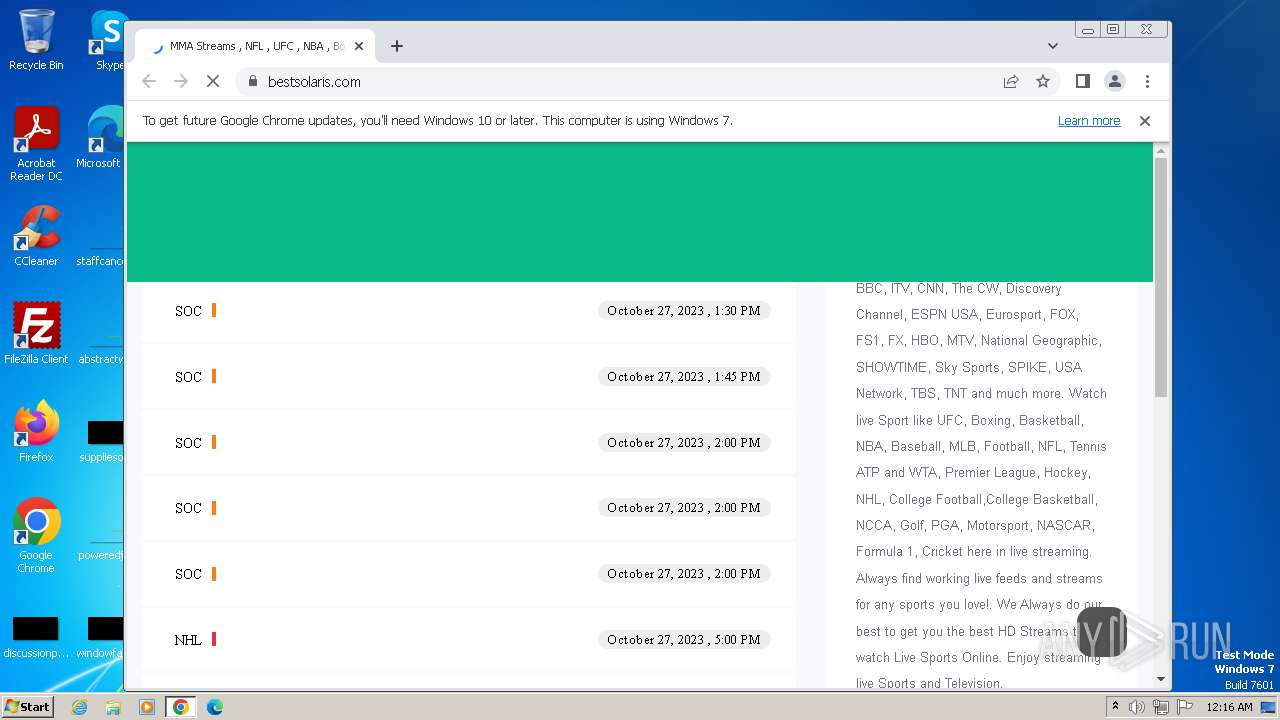Go forward to the next page
This screenshot has height=720, width=1280.
181,82
